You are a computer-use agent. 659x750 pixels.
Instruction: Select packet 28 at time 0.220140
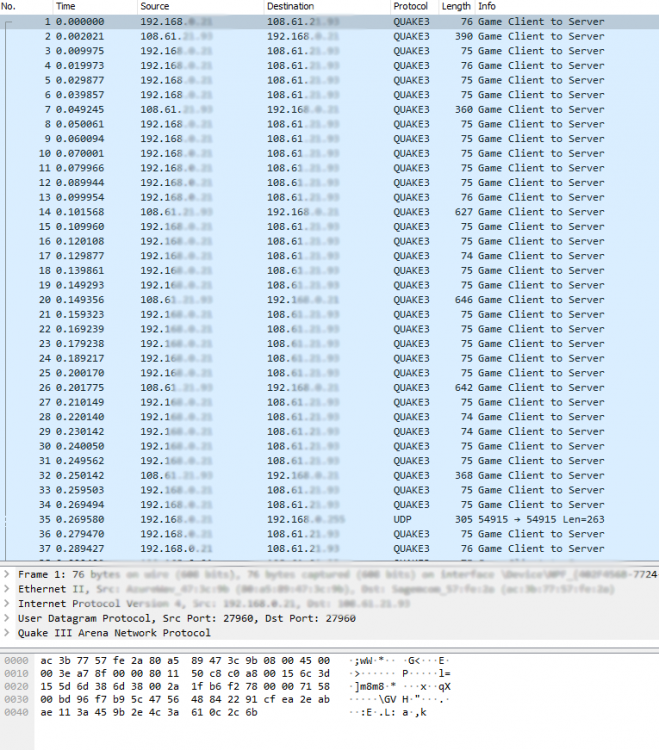coord(330,417)
